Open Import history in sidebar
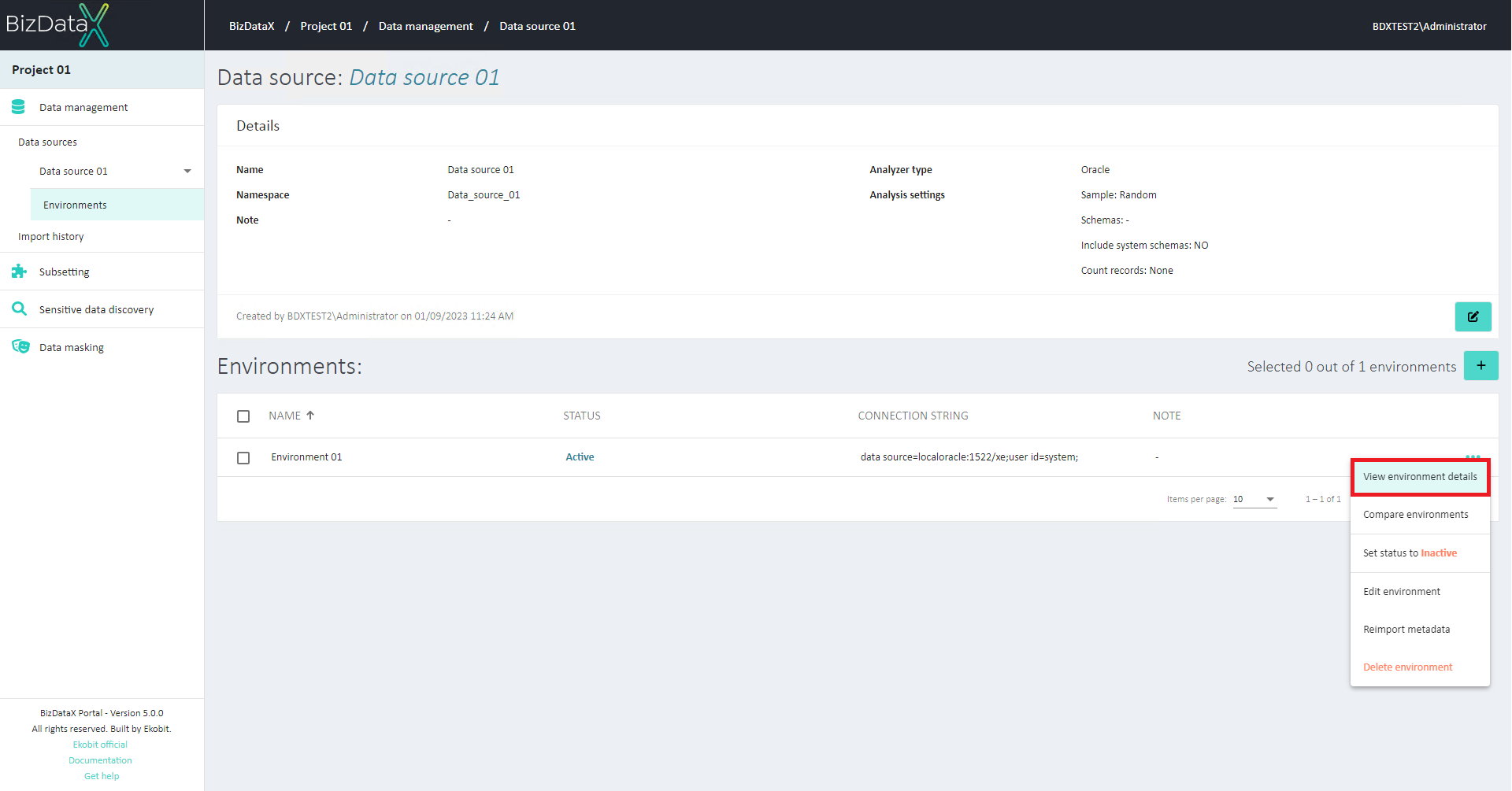 point(50,237)
